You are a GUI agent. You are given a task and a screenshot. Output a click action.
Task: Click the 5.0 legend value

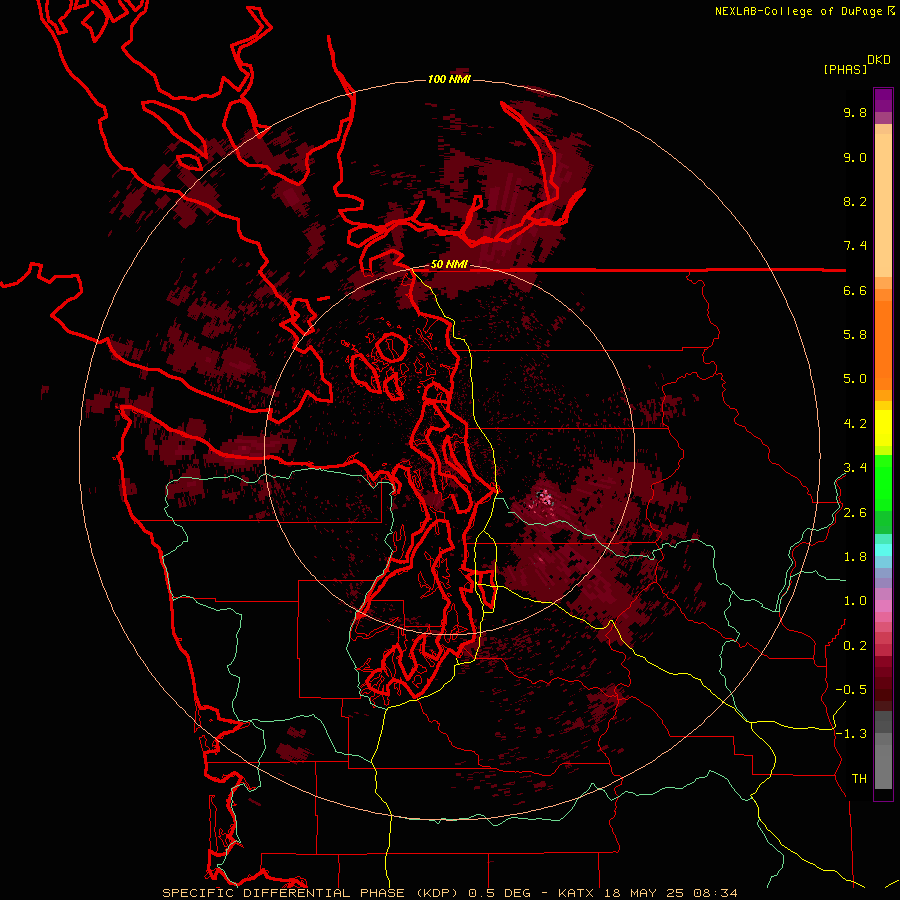pos(855,379)
